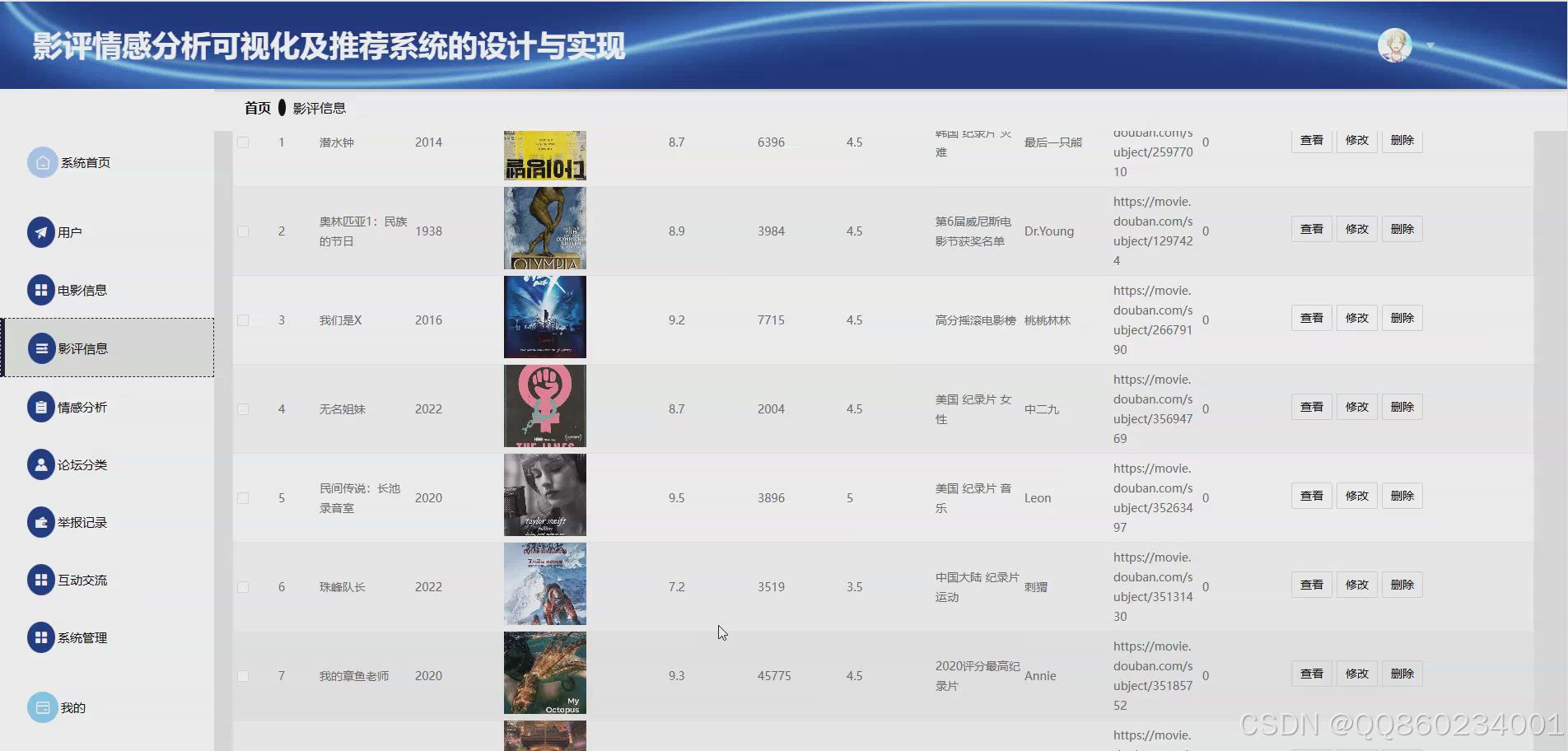Click 查看 button for 奥林匹亚1
1568x751 pixels.
pos(1312,229)
